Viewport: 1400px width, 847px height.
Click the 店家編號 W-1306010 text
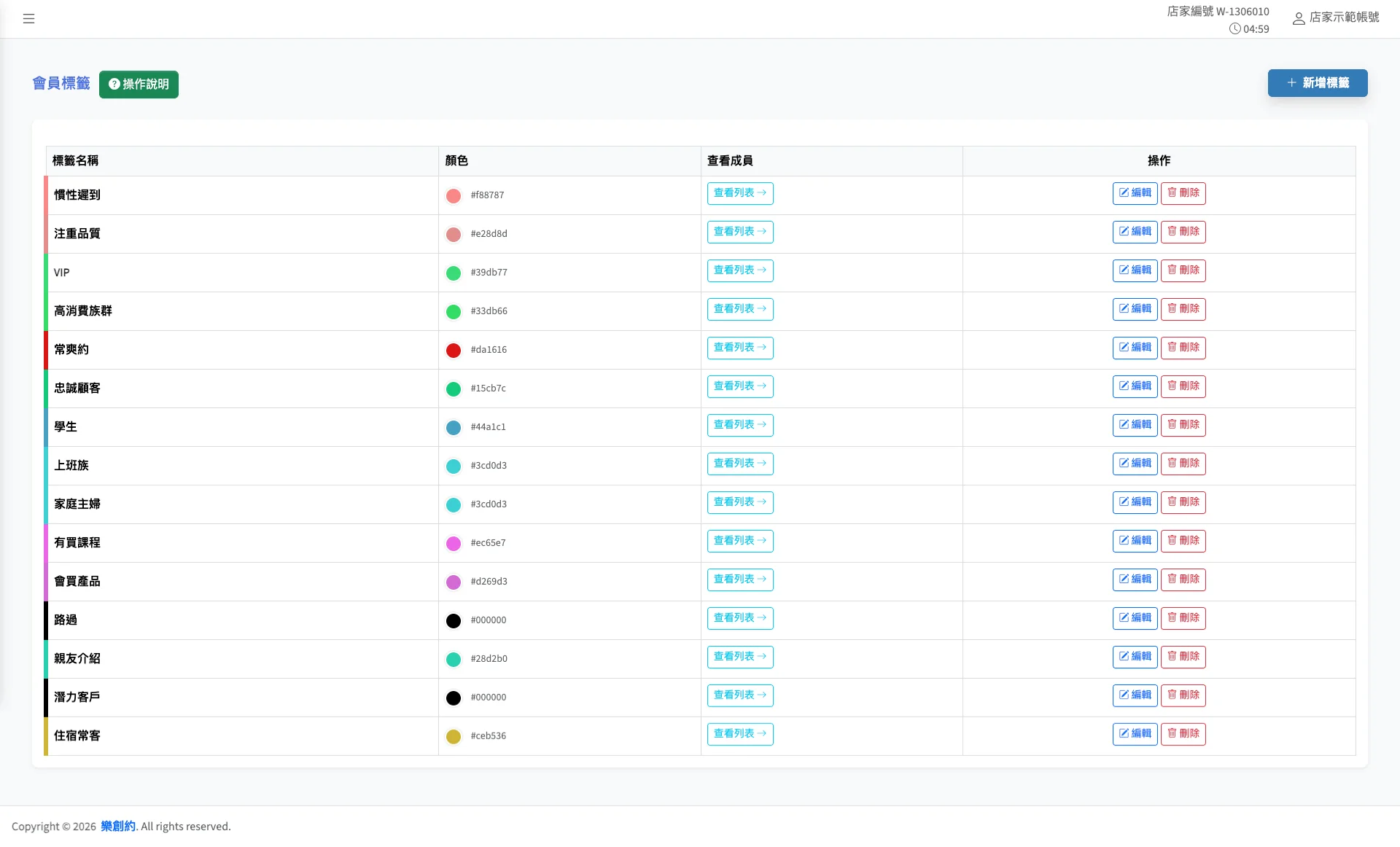point(1218,12)
